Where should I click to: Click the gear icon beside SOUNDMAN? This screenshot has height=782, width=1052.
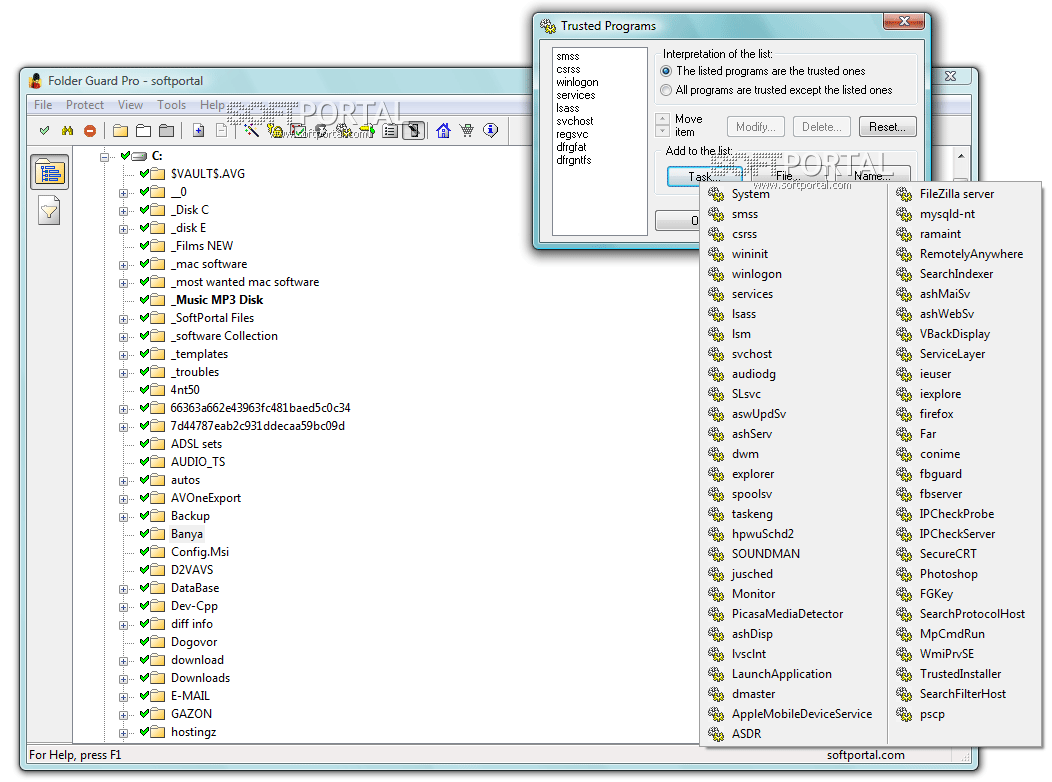716,554
